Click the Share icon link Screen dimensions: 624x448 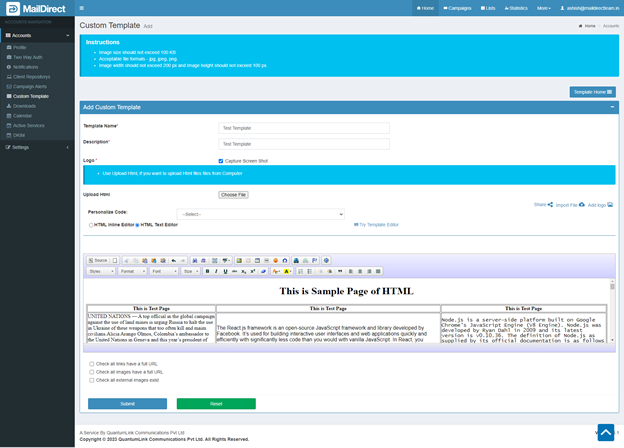tap(542, 204)
